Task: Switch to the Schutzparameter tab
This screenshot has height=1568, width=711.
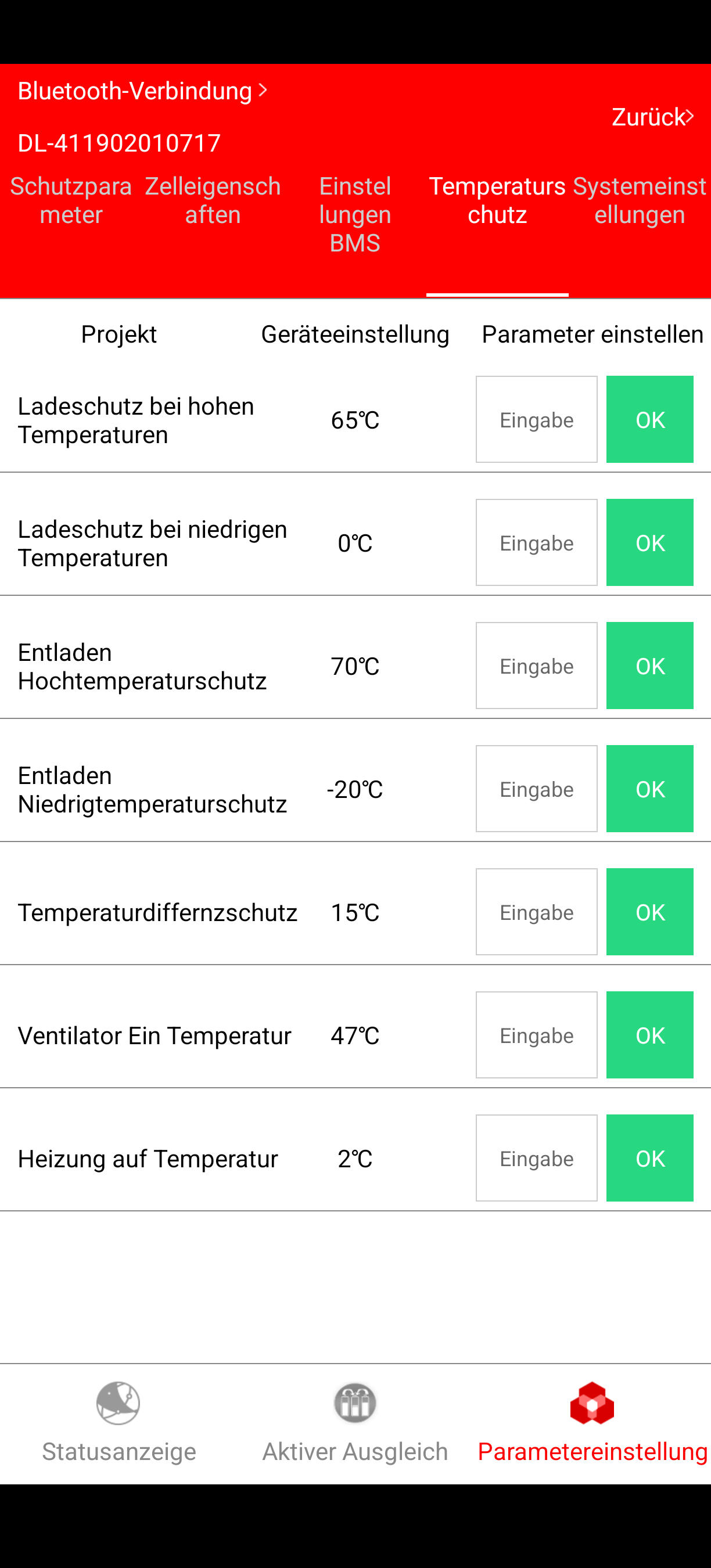Action: (71, 201)
